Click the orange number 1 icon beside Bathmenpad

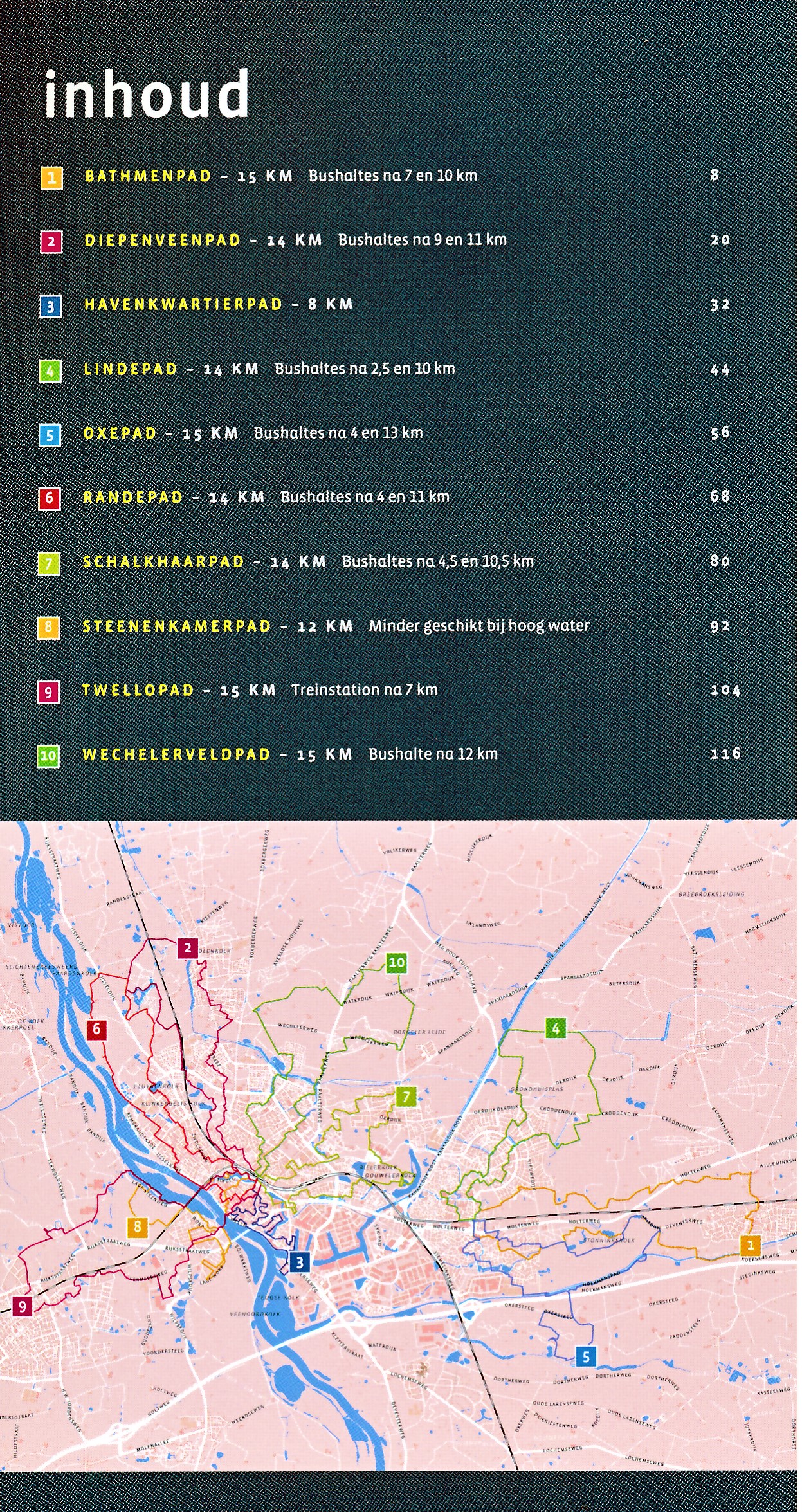[51, 178]
